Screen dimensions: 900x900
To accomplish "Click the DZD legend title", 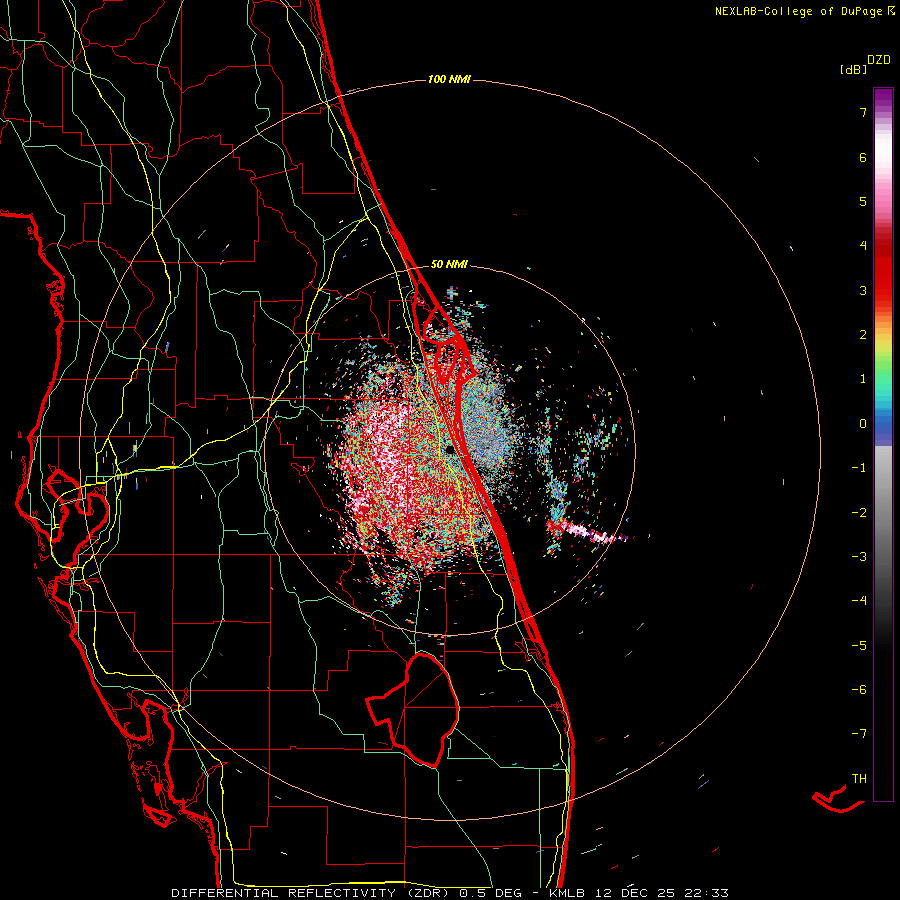I will (879, 60).
